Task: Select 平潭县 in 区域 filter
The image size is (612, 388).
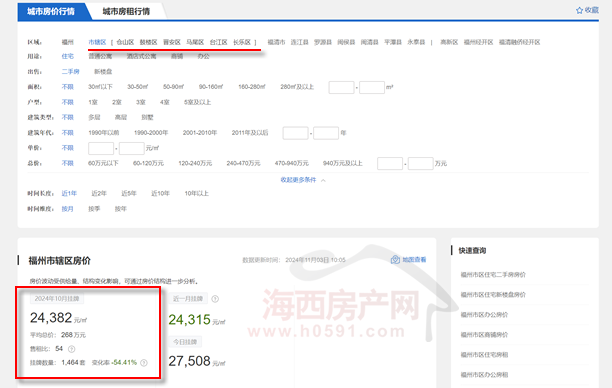Action: click(x=393, y=42)
